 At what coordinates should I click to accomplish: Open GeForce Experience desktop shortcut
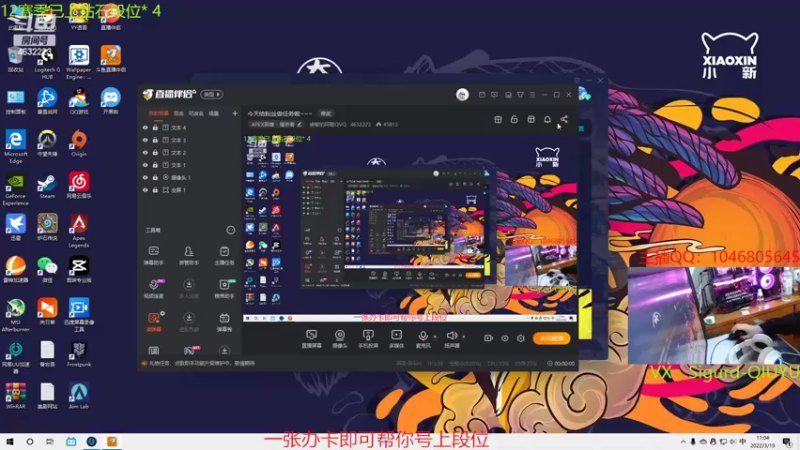click(15, 189)
